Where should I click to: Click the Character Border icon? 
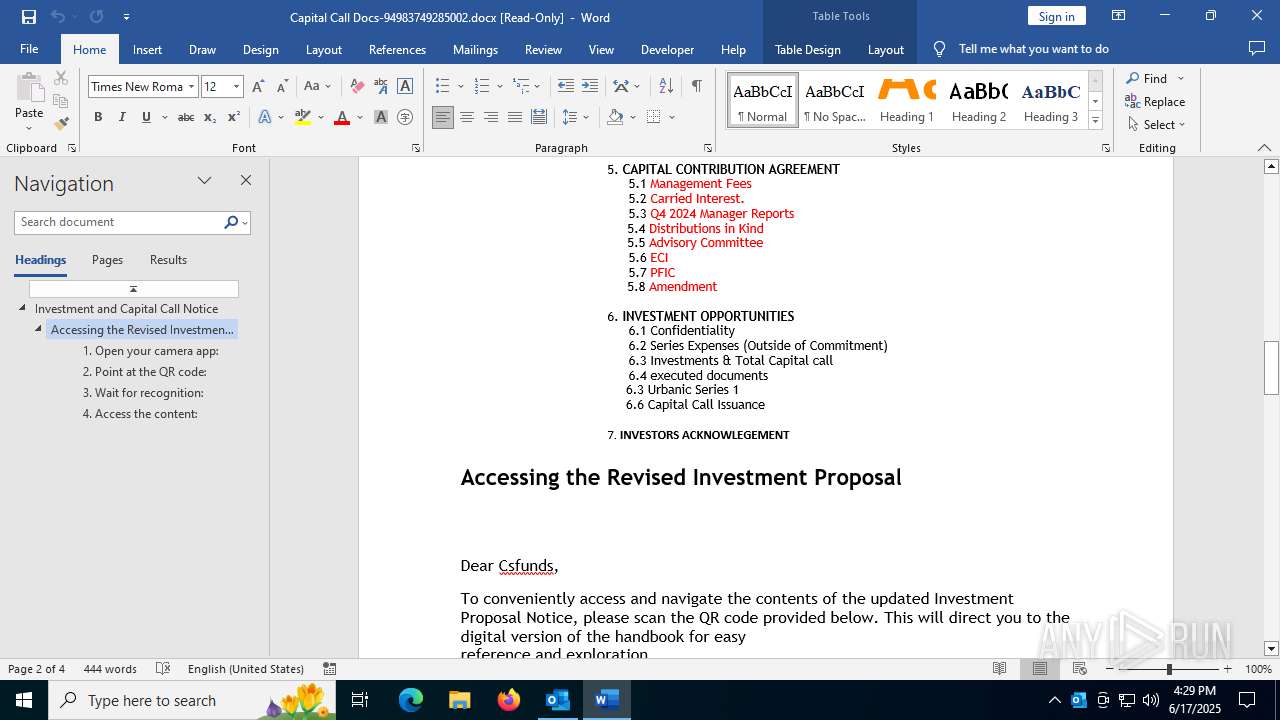point(405,87)
